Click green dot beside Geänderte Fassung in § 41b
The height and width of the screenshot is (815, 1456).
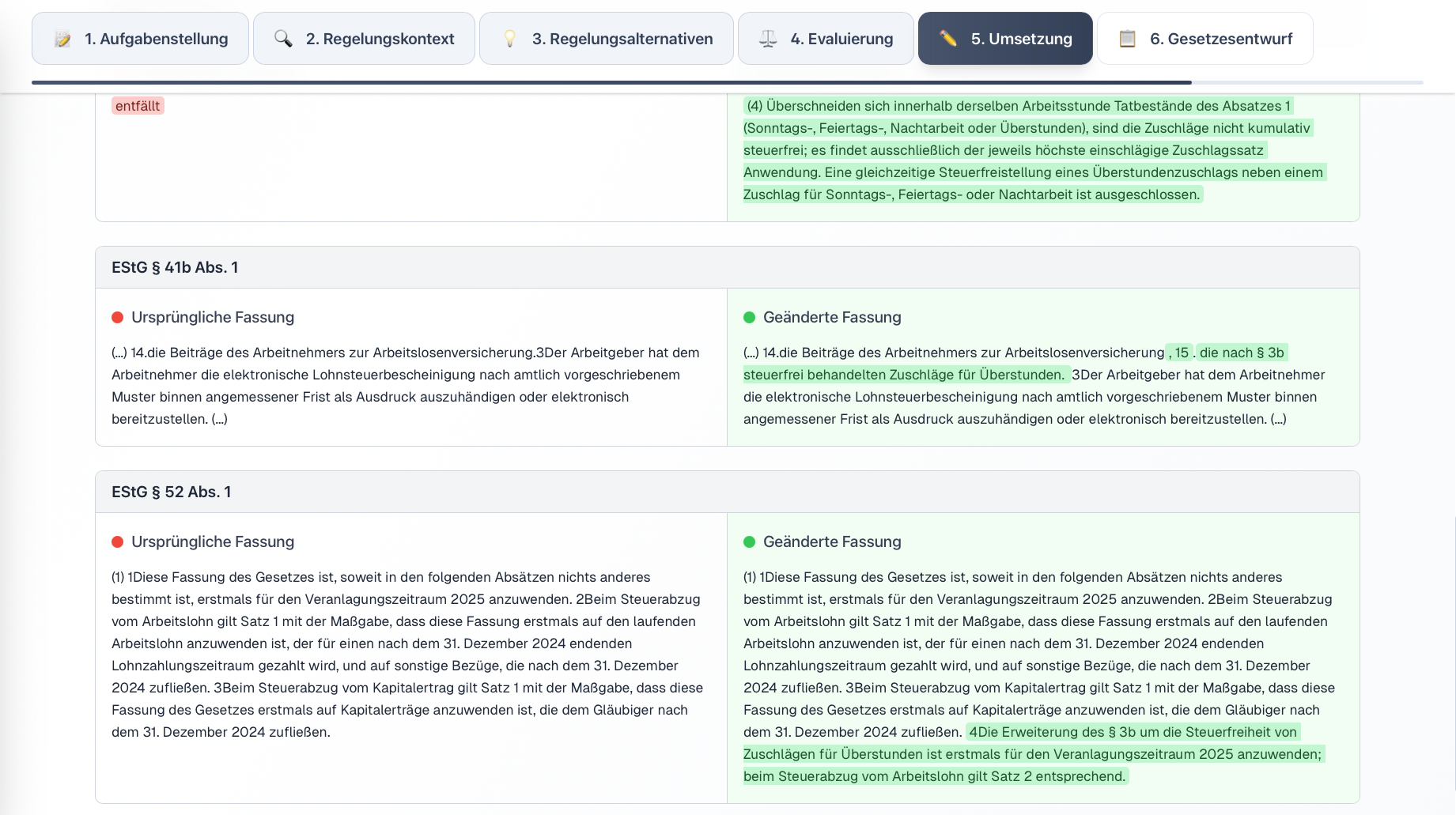(x=750, y=318)
